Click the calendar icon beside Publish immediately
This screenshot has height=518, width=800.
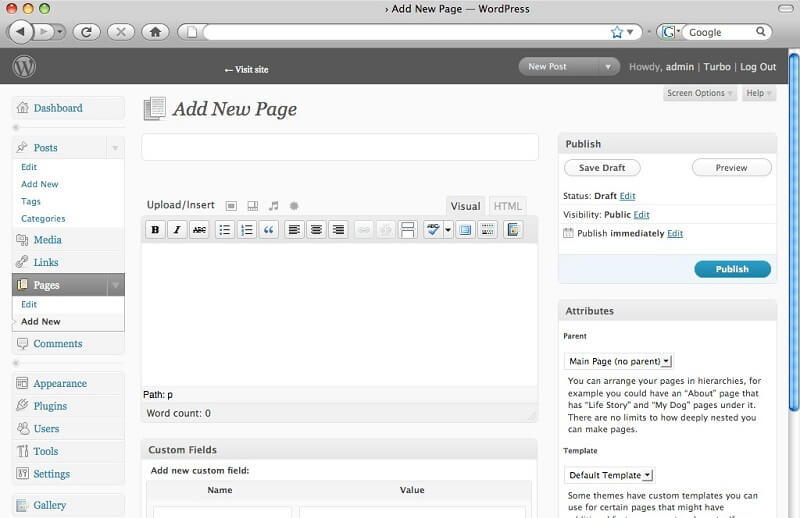tap(568, 233)
